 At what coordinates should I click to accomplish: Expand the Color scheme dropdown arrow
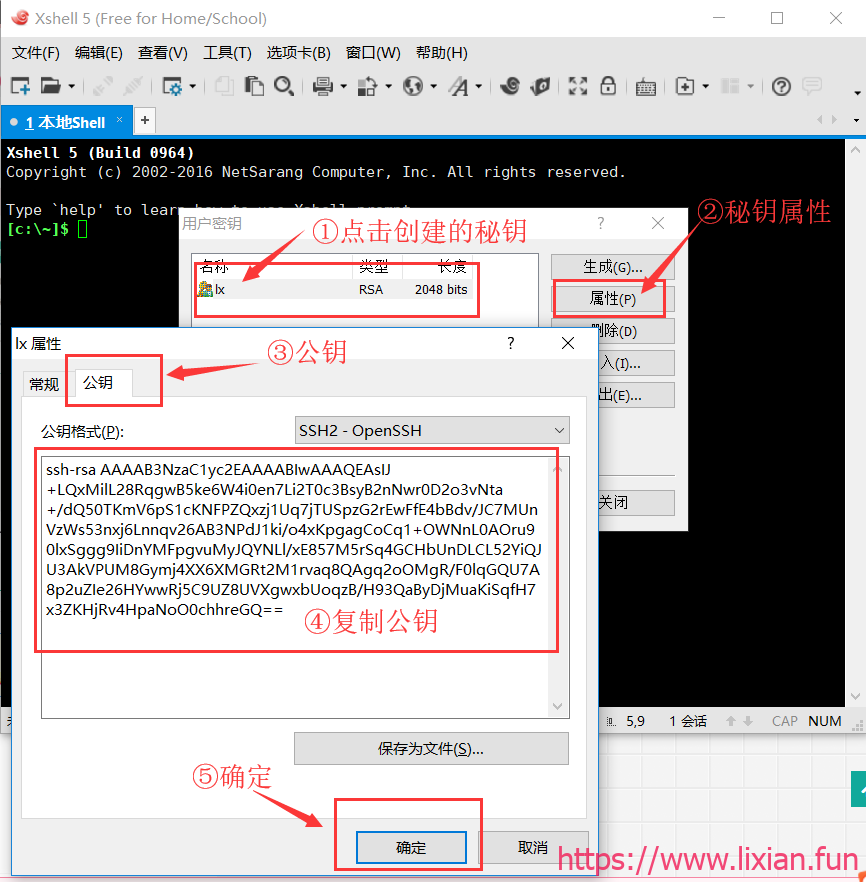tap(388, 87)
